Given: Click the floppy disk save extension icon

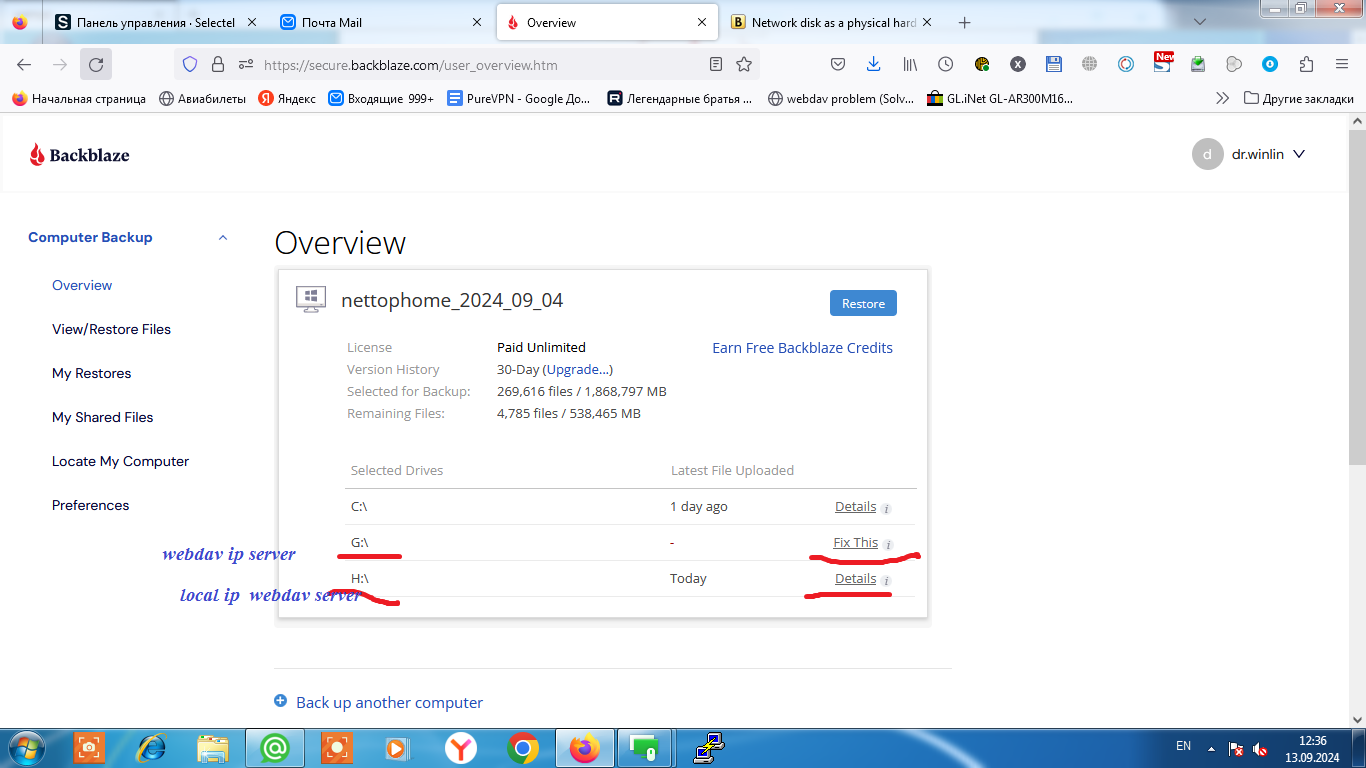Looking at the screenshot, I should pos(1053,64).
